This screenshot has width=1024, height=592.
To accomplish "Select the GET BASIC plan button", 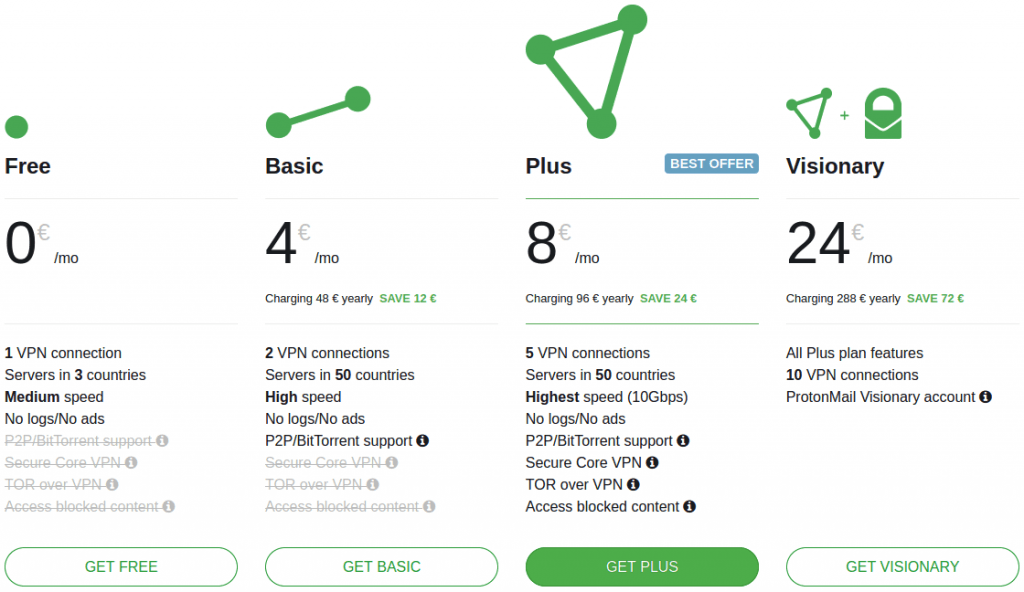I will tap(381, 567).
